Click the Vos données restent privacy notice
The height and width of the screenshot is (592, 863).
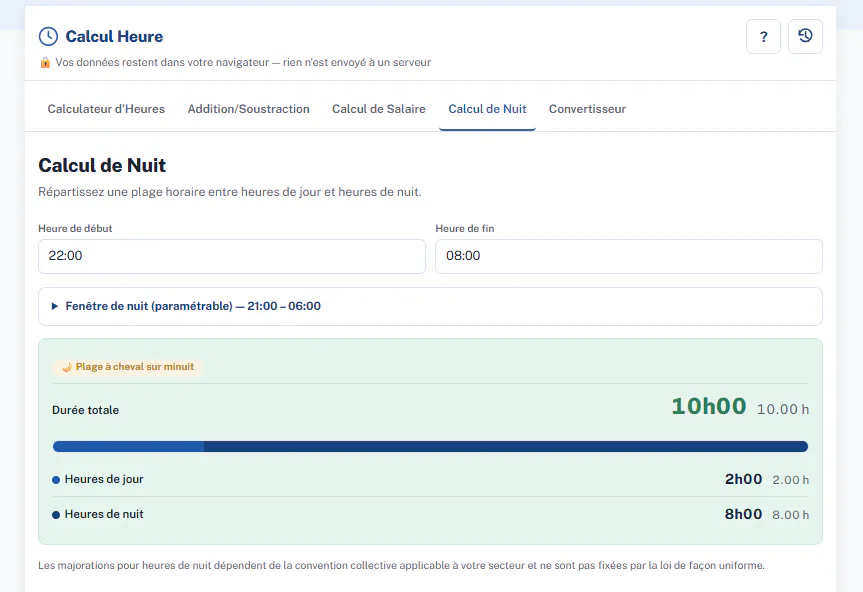(243, 63)
